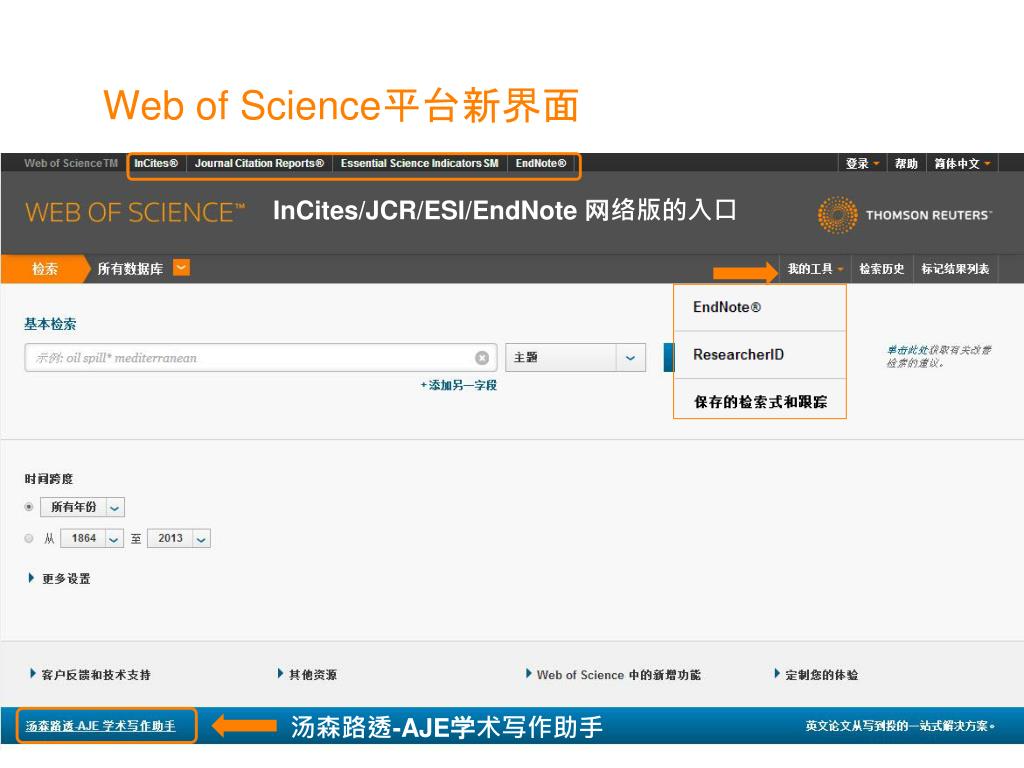The width and height of the screenshot is (1024, 768).
Task: Expand Web of Science 中的新增功能
Action: click(x=613, y=675)
